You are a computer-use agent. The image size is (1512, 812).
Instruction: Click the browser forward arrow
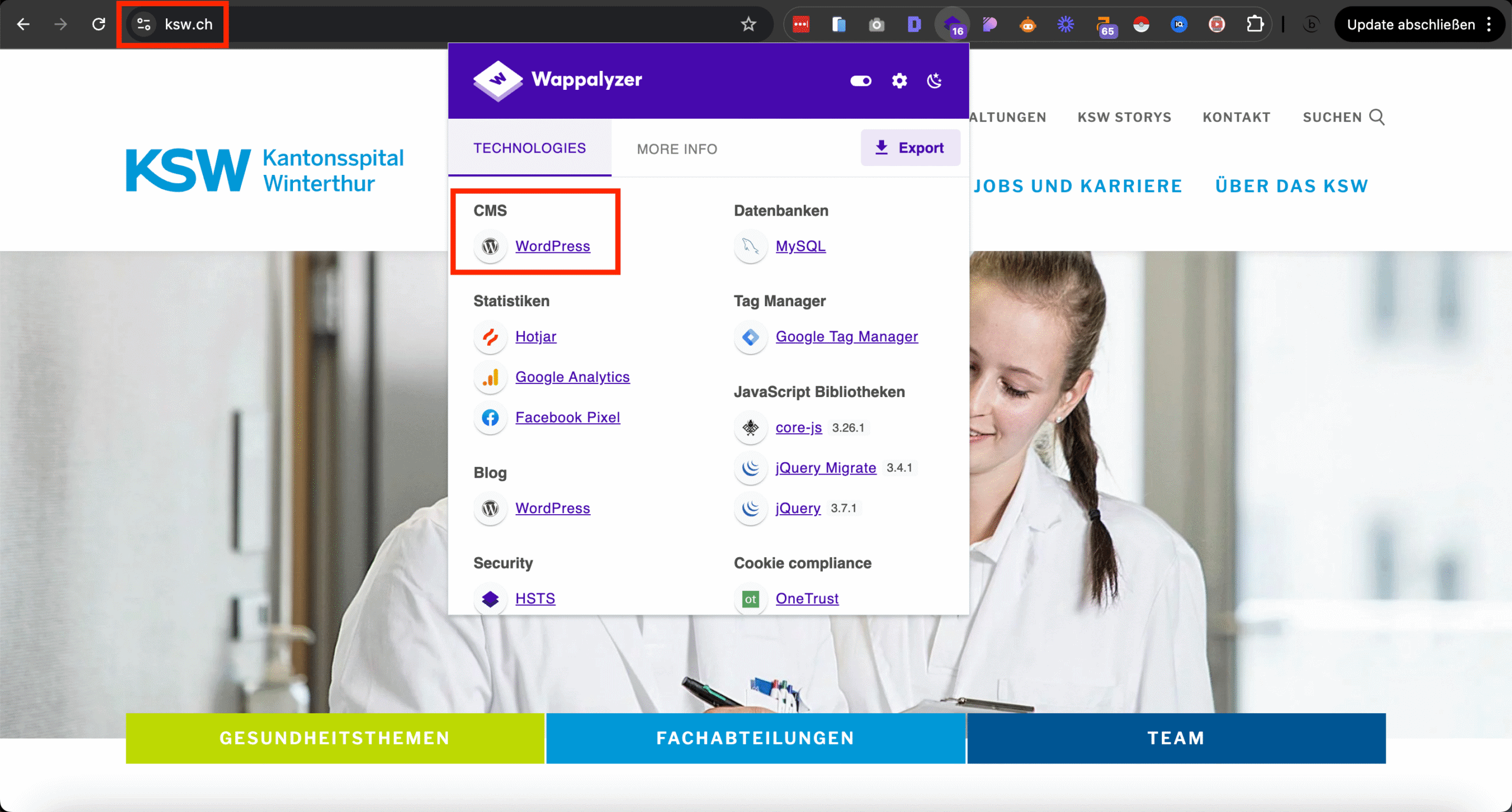point(60,24)
